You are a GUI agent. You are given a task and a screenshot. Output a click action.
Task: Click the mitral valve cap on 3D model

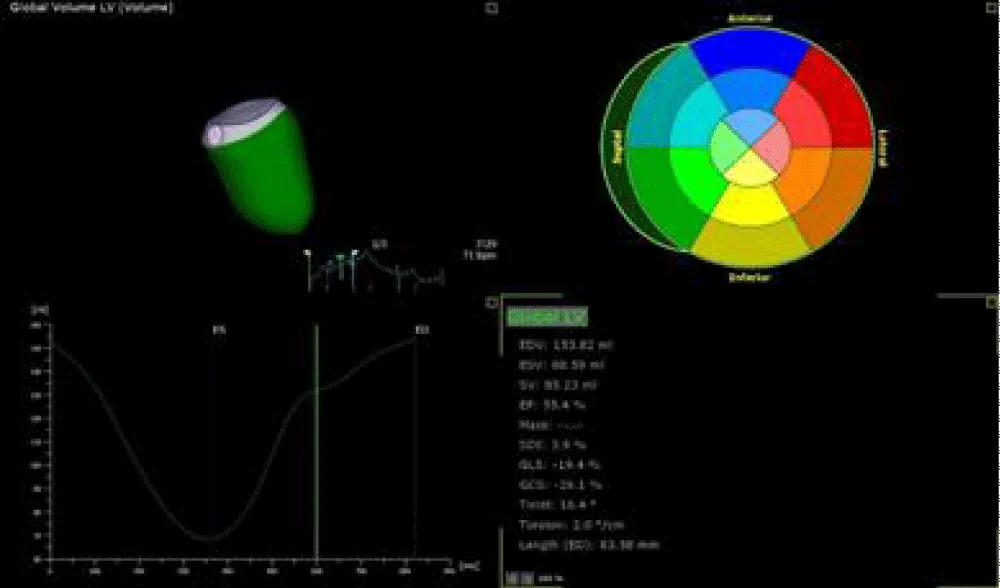(238, 124)
